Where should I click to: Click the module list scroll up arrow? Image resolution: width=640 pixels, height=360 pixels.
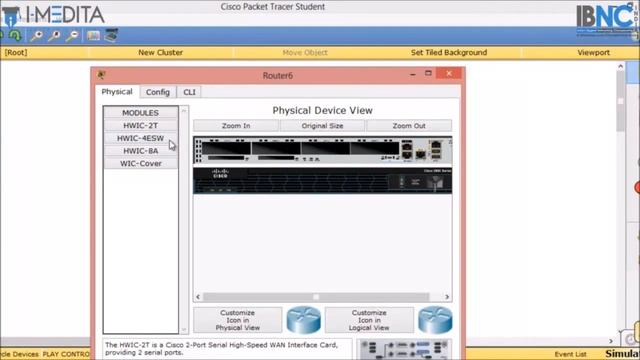[184, 110]
